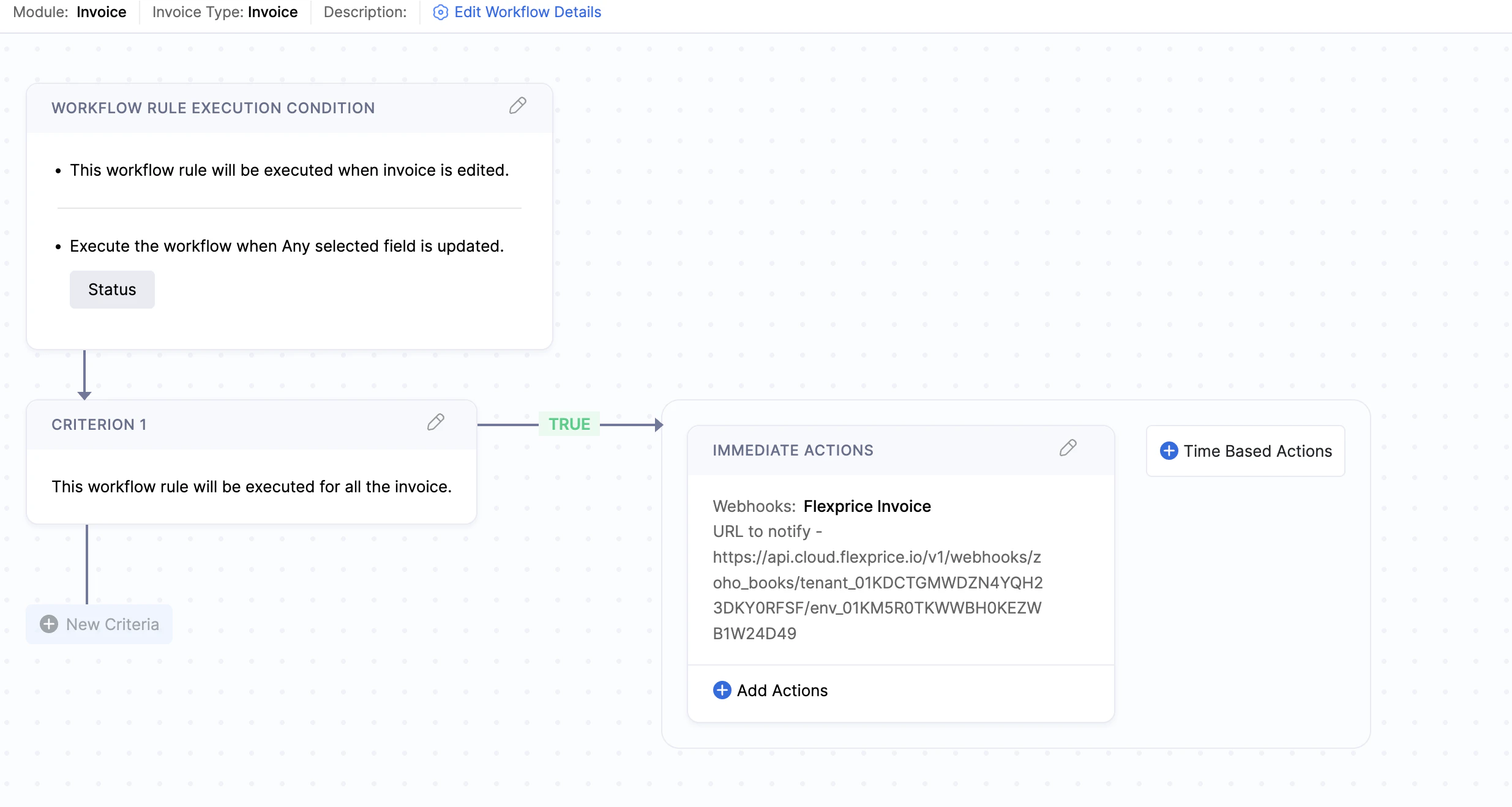Click the Immediate Actions panel header
This screenshot has height=807, width=1512.
793,450
